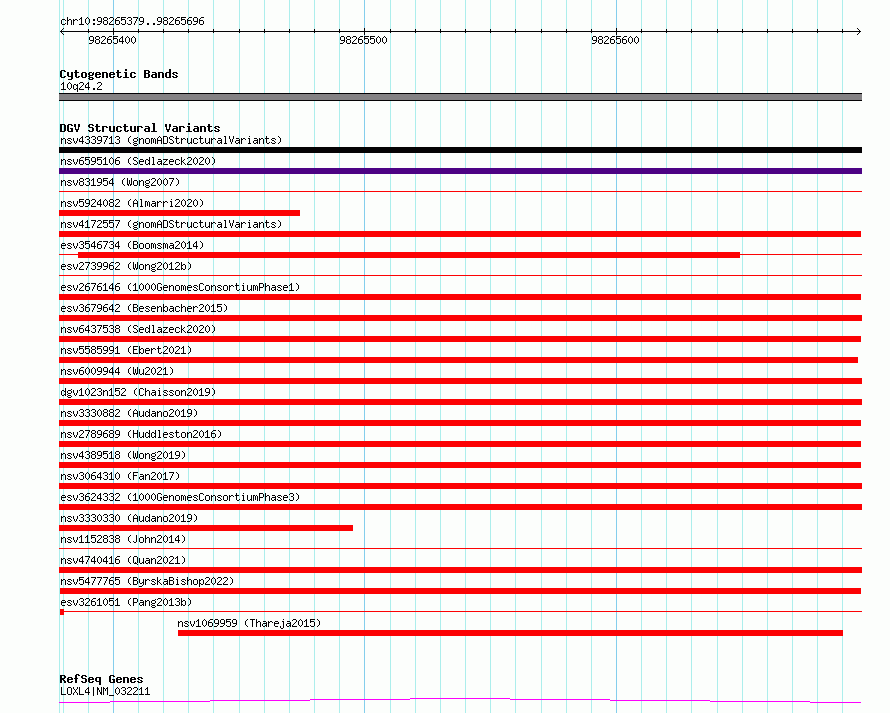The image size is (890, 713).
Task: Click nsv5477765 (ByrskaBishop2022) label
Action: click(147, 581)
